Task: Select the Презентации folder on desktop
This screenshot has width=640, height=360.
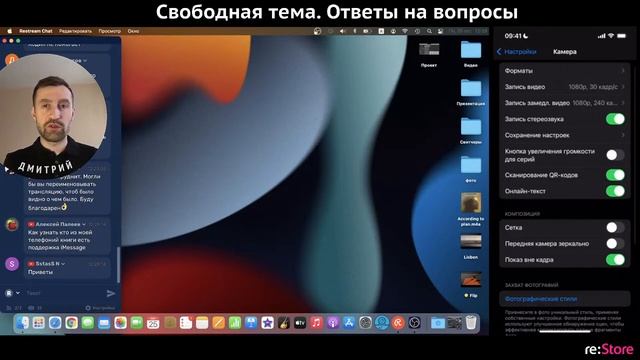Action: (471, 89)
